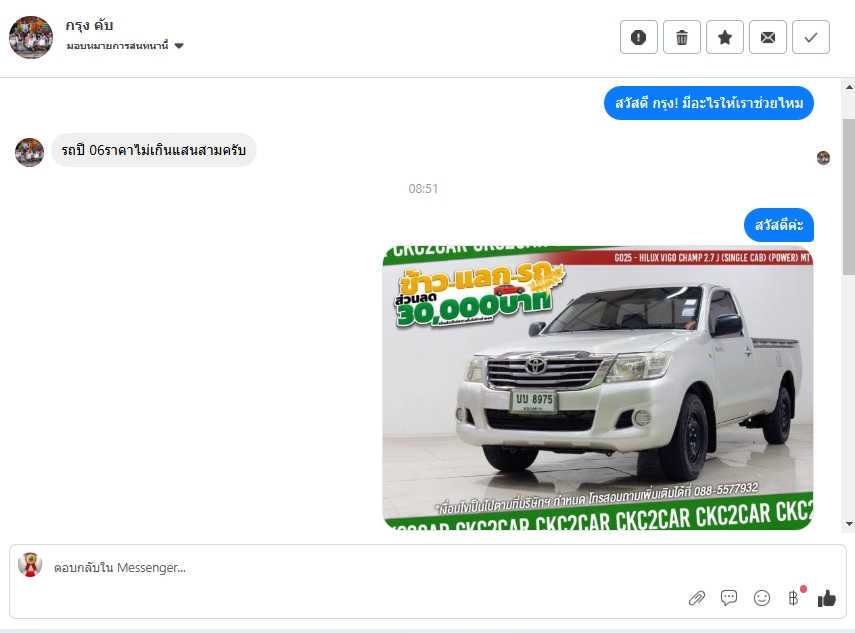Mark conversation as unread with envelope icon
Image resolution: width=855 pixels, height=633 pixels.
[768, 37]
